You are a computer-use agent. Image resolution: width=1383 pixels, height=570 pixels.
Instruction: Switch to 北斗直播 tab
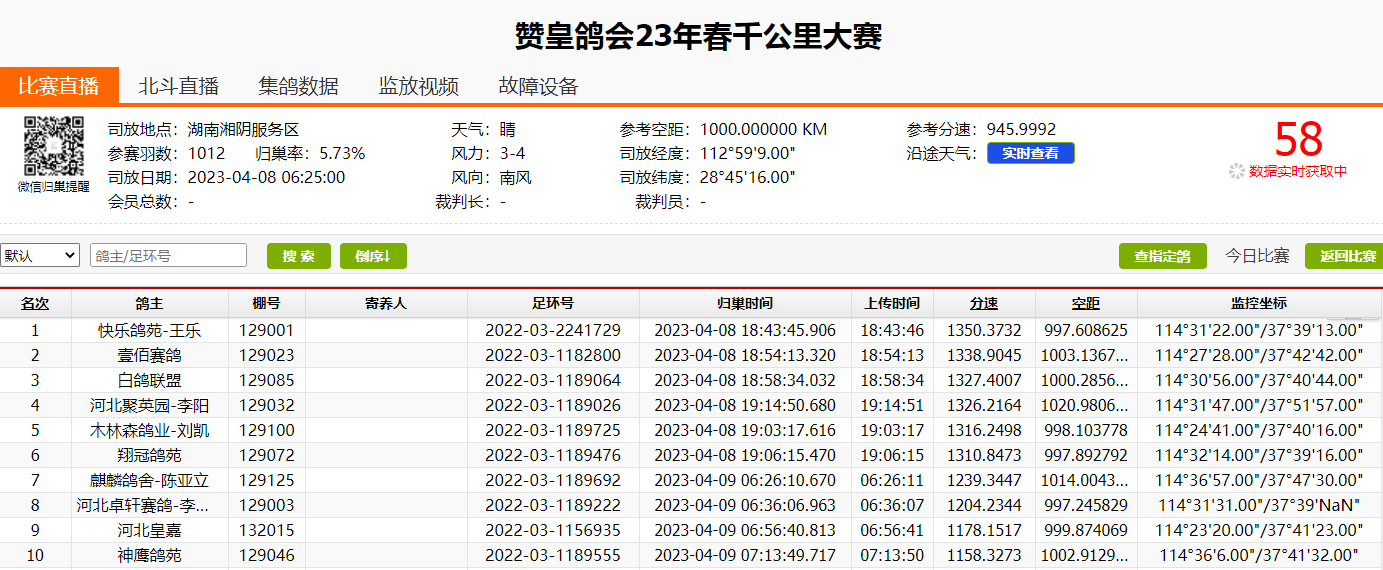(x=178, y=86)
